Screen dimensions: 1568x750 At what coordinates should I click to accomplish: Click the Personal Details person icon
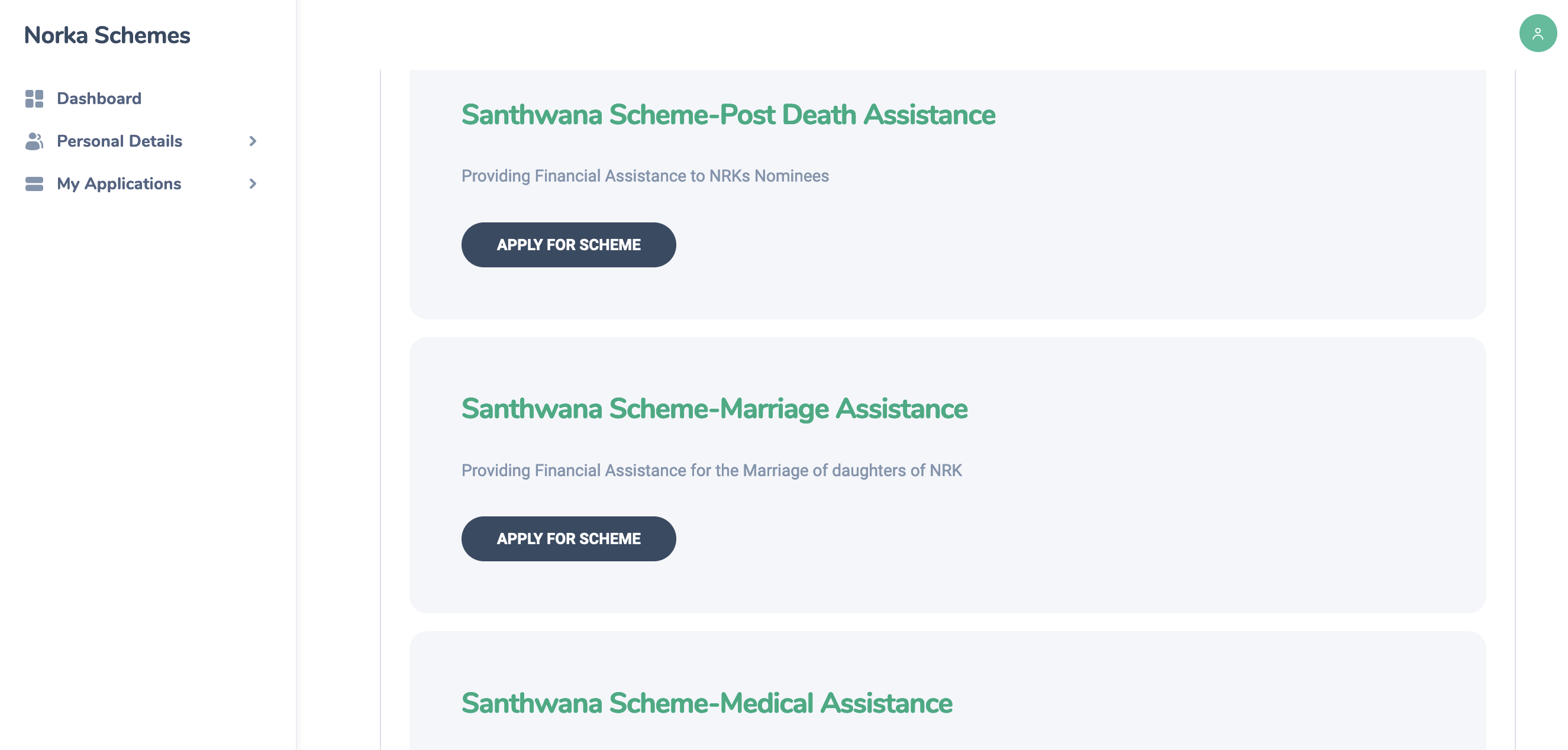click(x=35, y=141)
